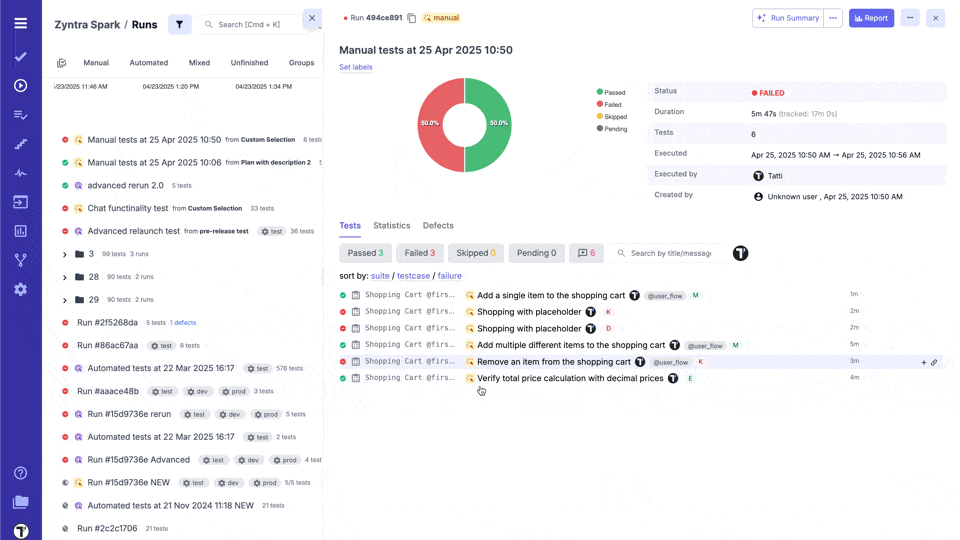Switch to the Defects tab
960x540 pixels.
pos(438,226)
